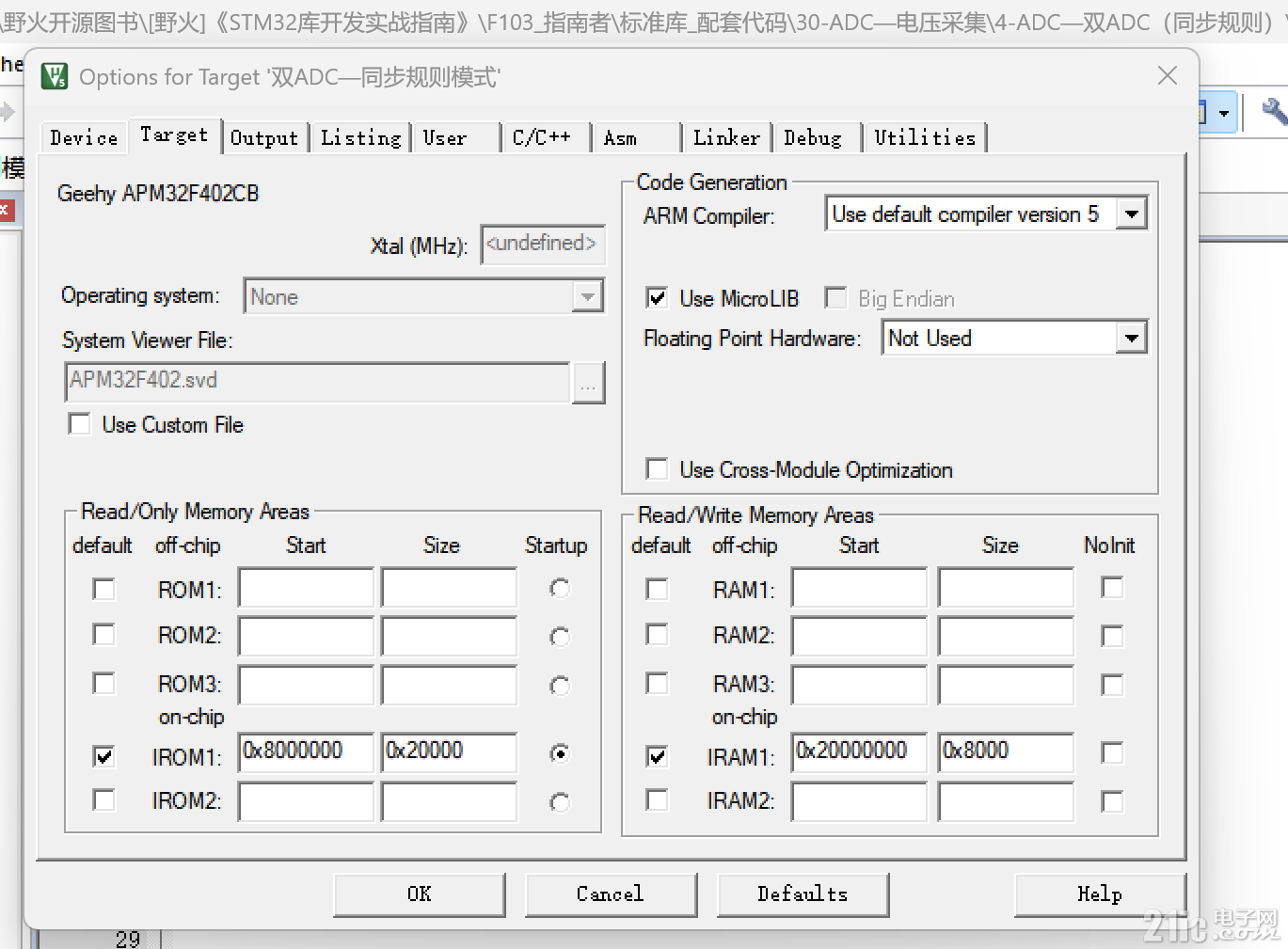The height and width of the screenshot is (949, 1288).
Task: Open the Linker tab
Action: click(x=726, y=137)
